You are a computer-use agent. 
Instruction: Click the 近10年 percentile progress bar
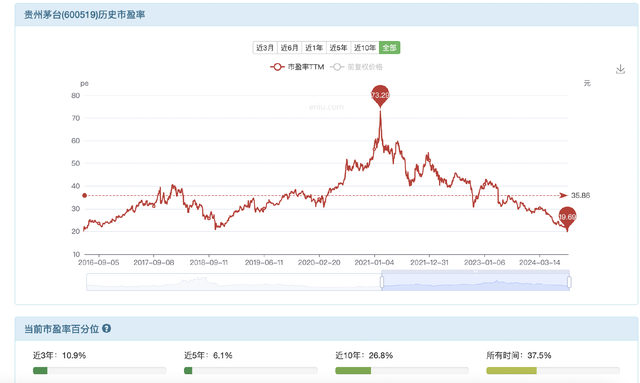(x=402, y=371)
